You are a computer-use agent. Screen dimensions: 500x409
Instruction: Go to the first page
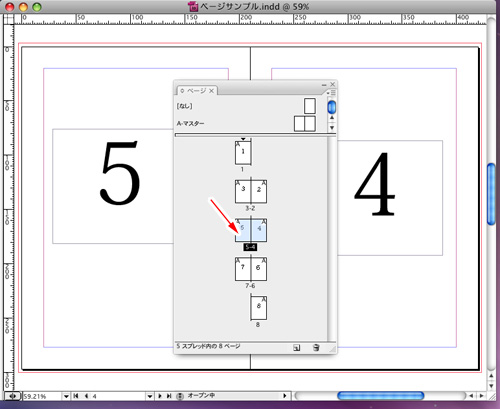76,396
